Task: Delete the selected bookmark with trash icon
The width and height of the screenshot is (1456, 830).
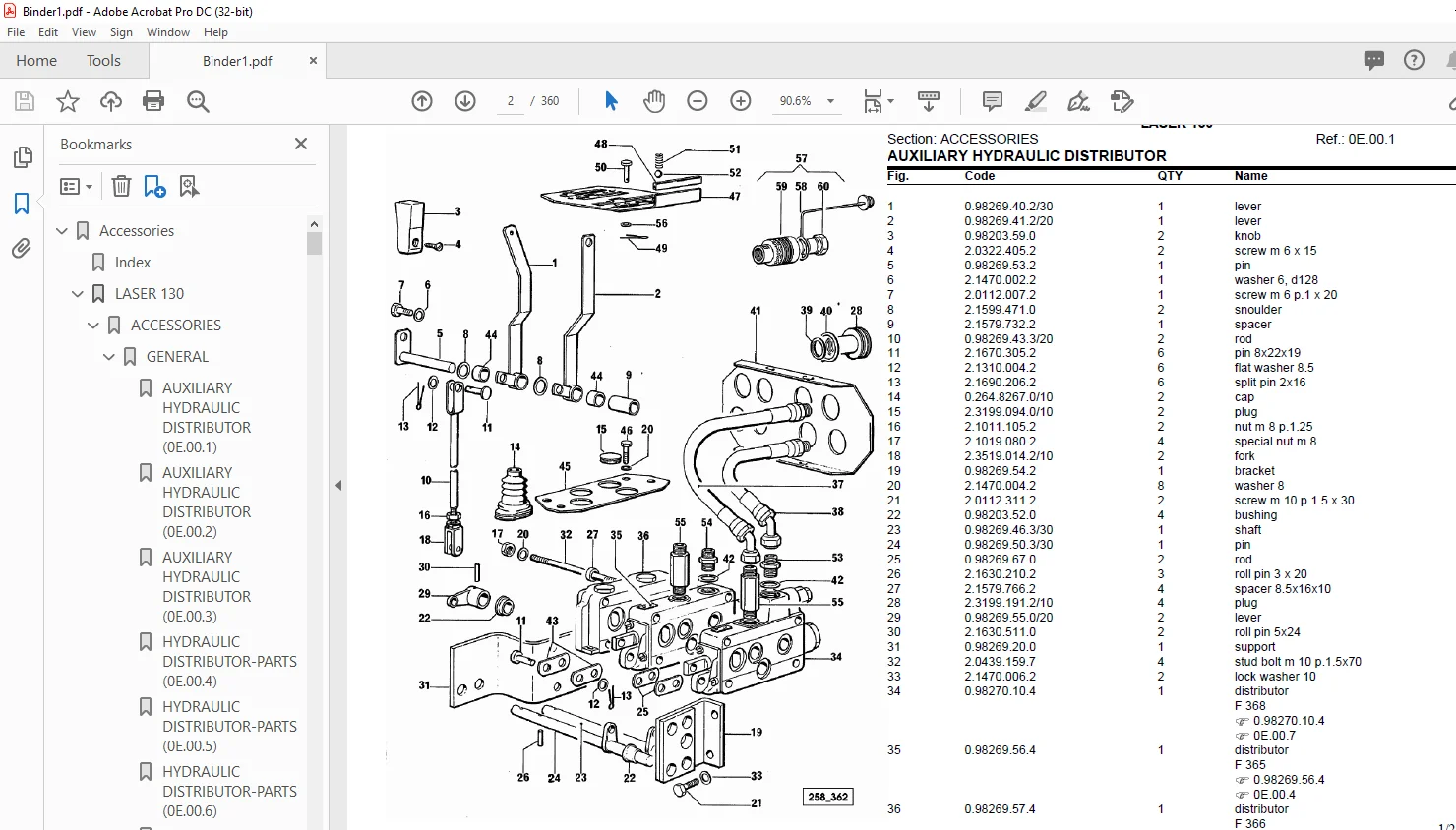Action: (x=121, y=186)
